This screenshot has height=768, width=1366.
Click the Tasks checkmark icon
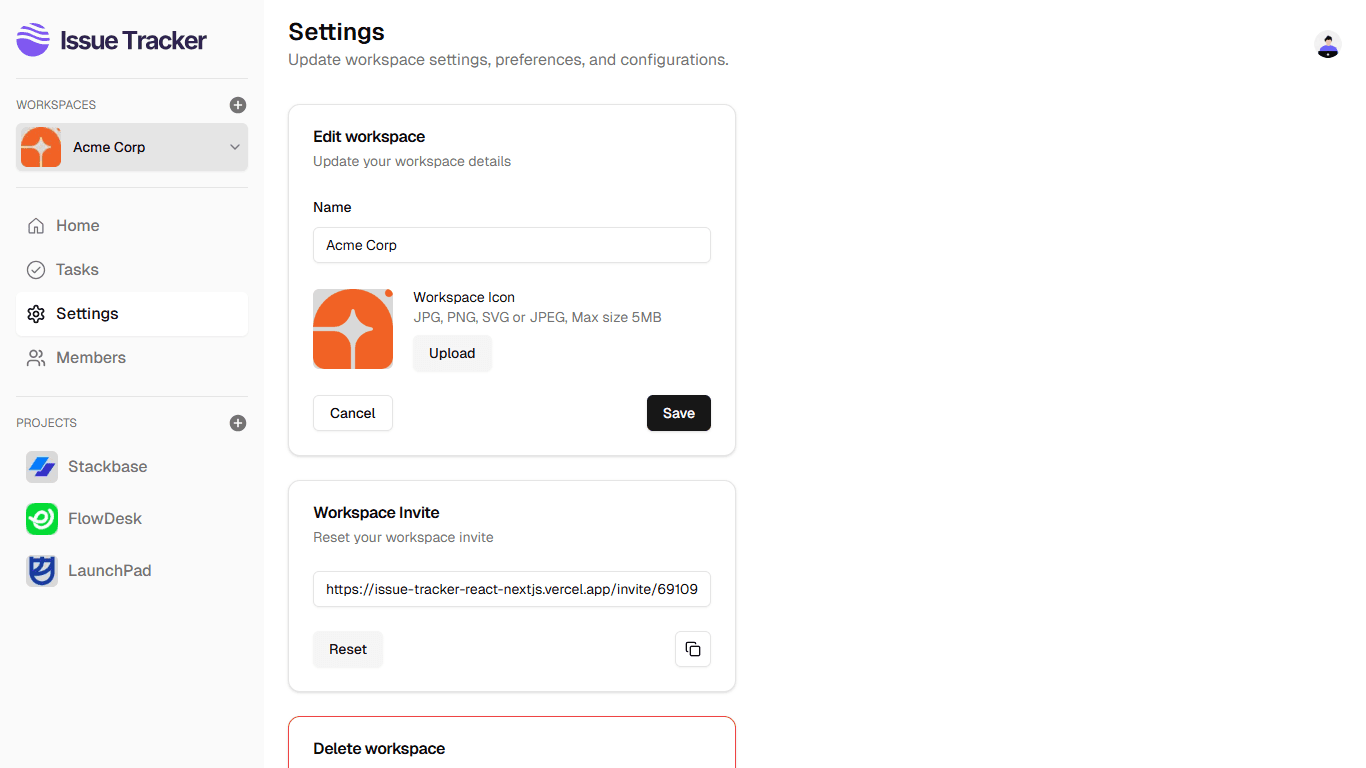pos(36,269)
